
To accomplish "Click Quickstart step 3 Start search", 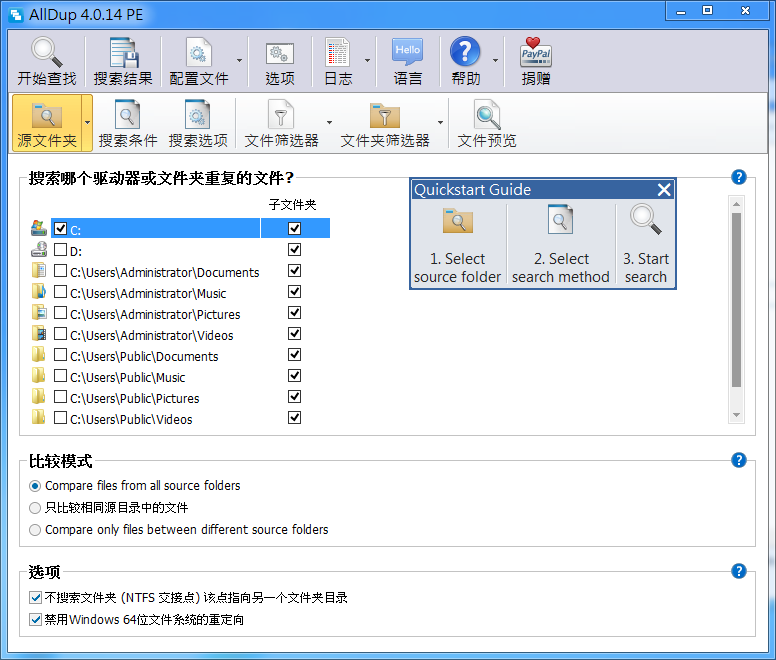I will [645, 245].
